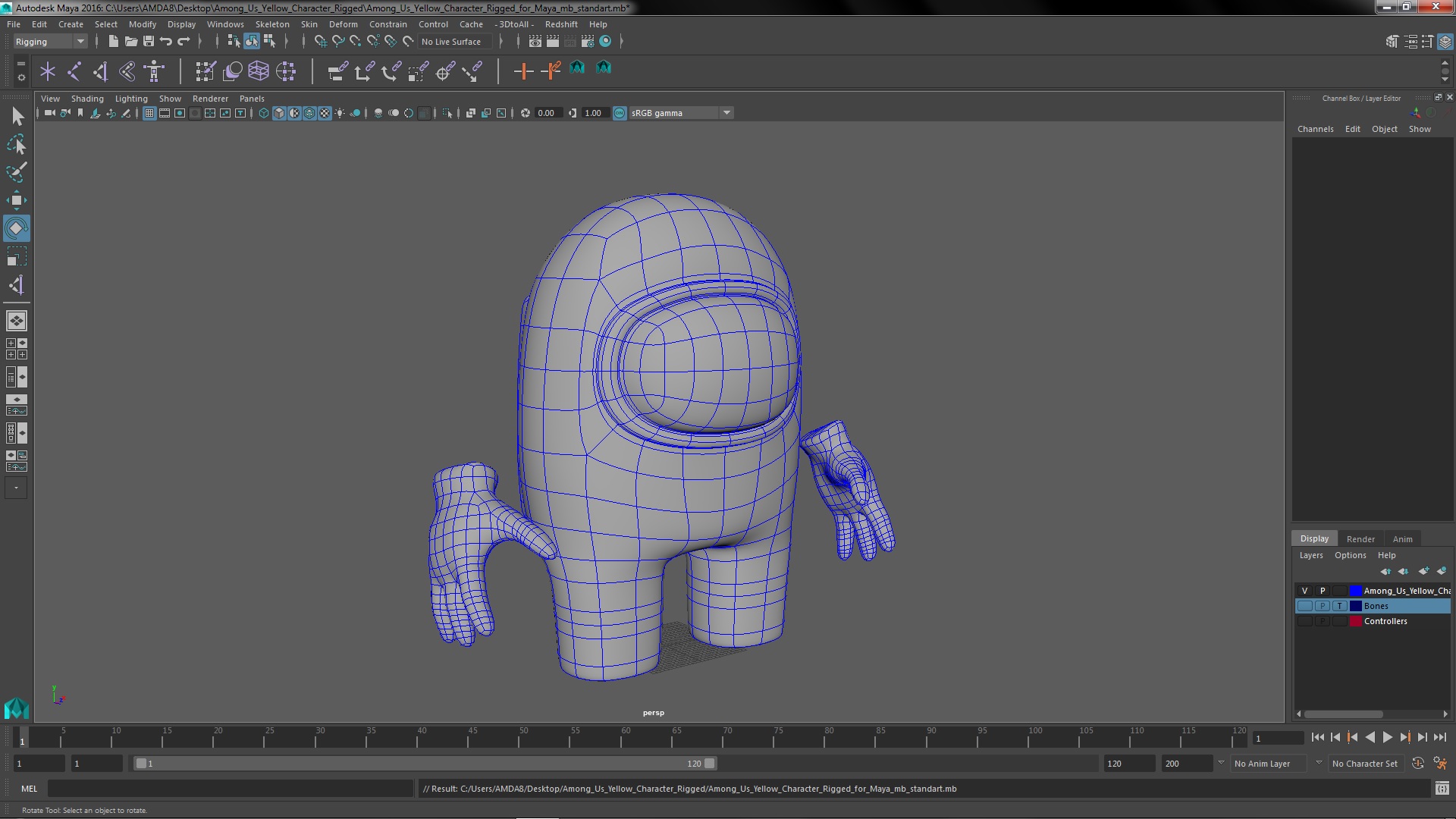Create a lattice deformer from the shelf
The width and height of the screenshot is (1456, 819).
click(x=259, y=71)
